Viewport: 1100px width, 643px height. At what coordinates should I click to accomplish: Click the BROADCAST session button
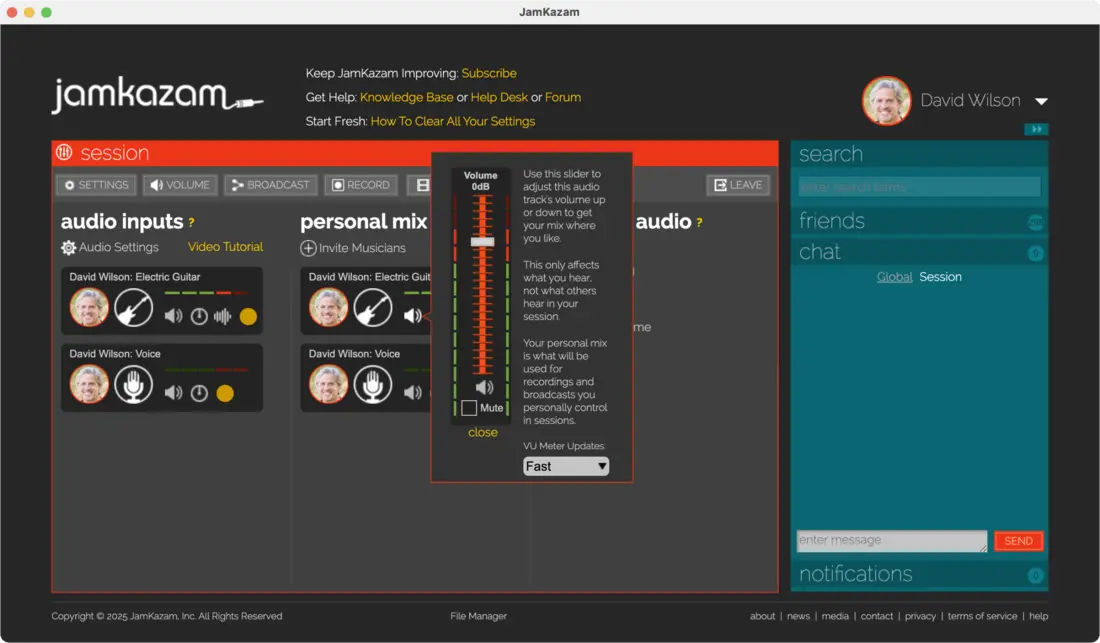[271, 185]
